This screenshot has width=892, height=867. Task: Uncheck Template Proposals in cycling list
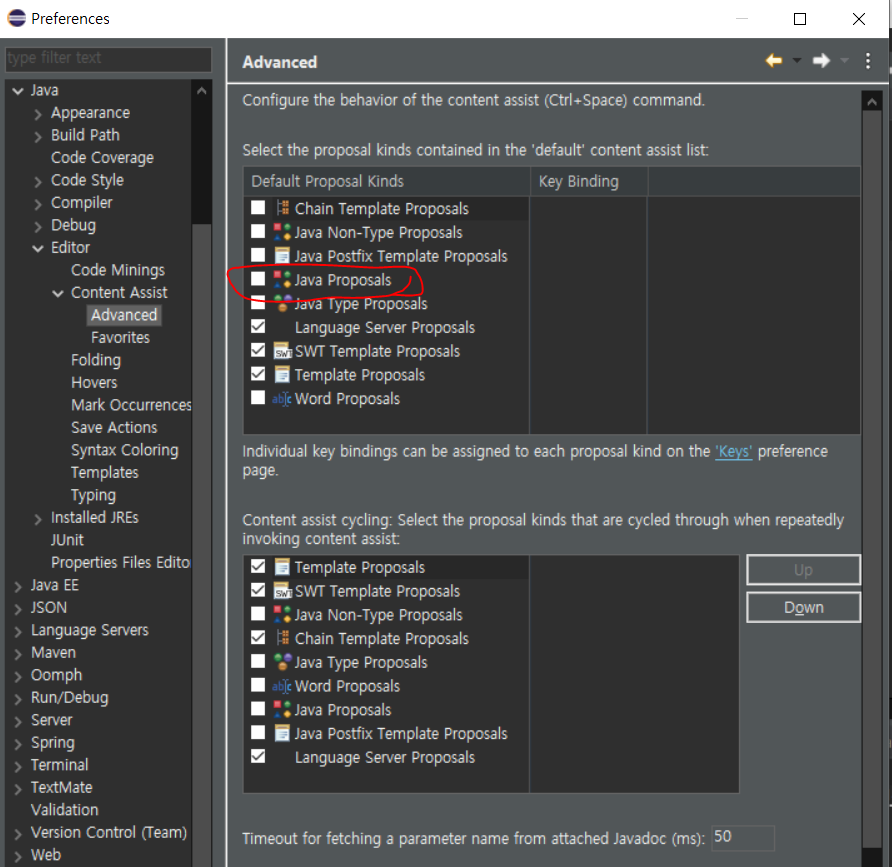pyautogui.click(x=258, y=567)
